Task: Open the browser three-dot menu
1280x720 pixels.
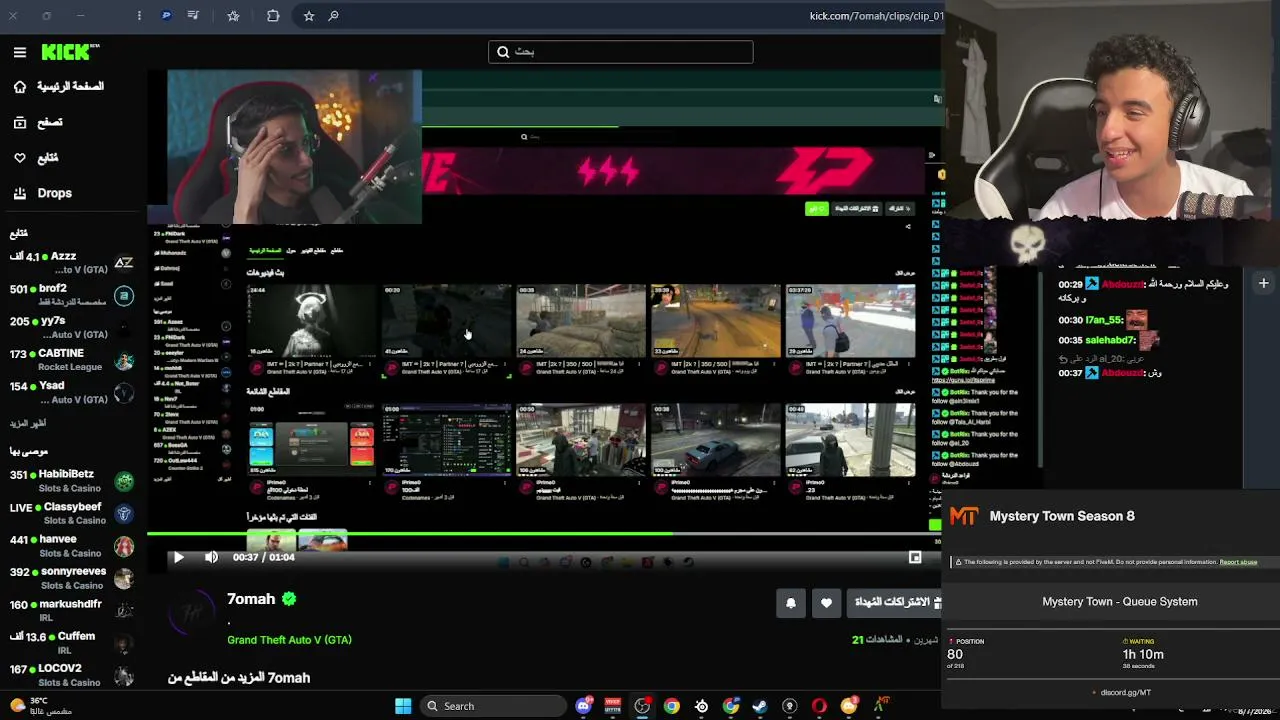Action: tap(139, 16)
